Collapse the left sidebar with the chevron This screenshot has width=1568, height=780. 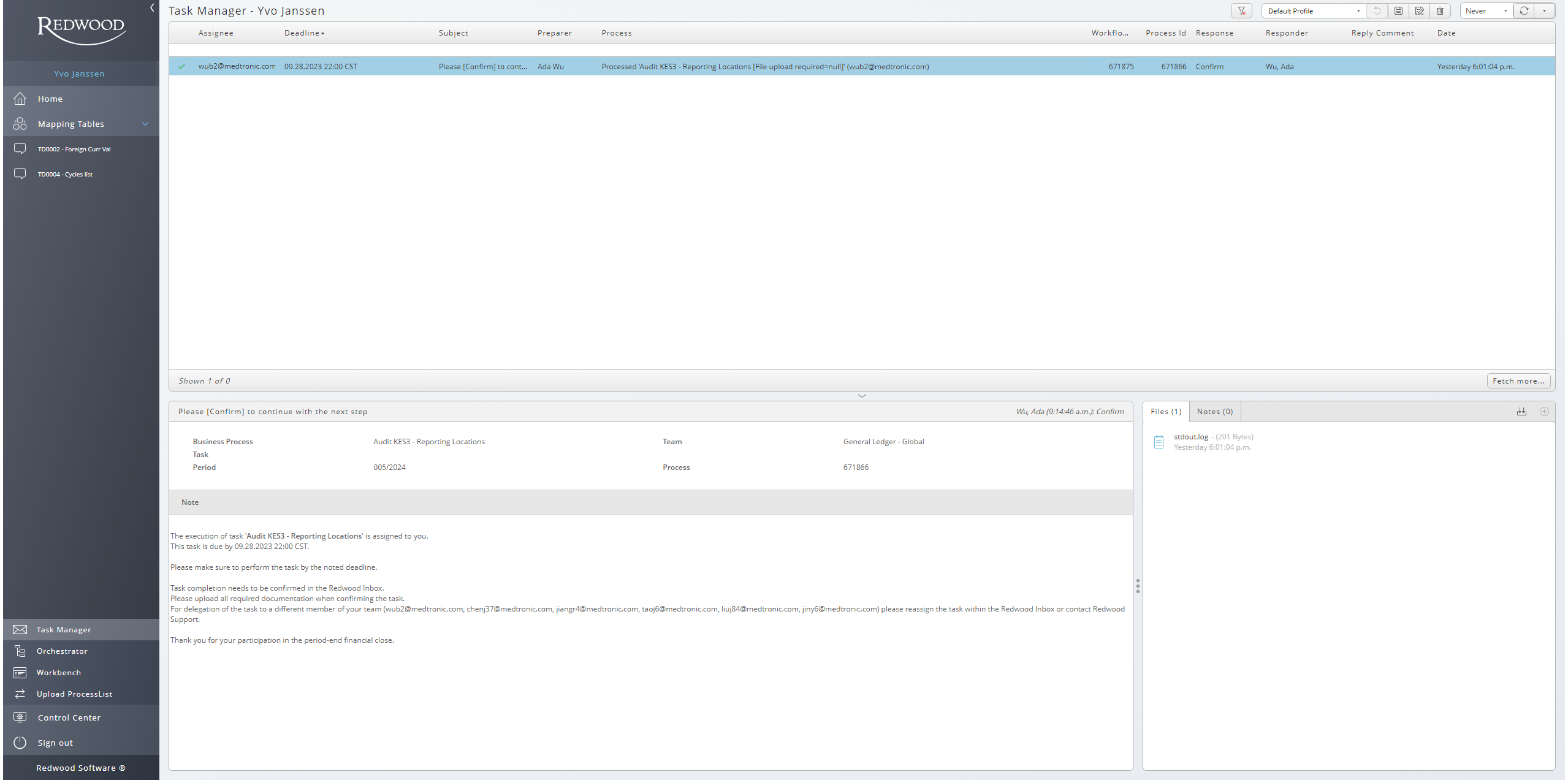click(x=152, y=8)
